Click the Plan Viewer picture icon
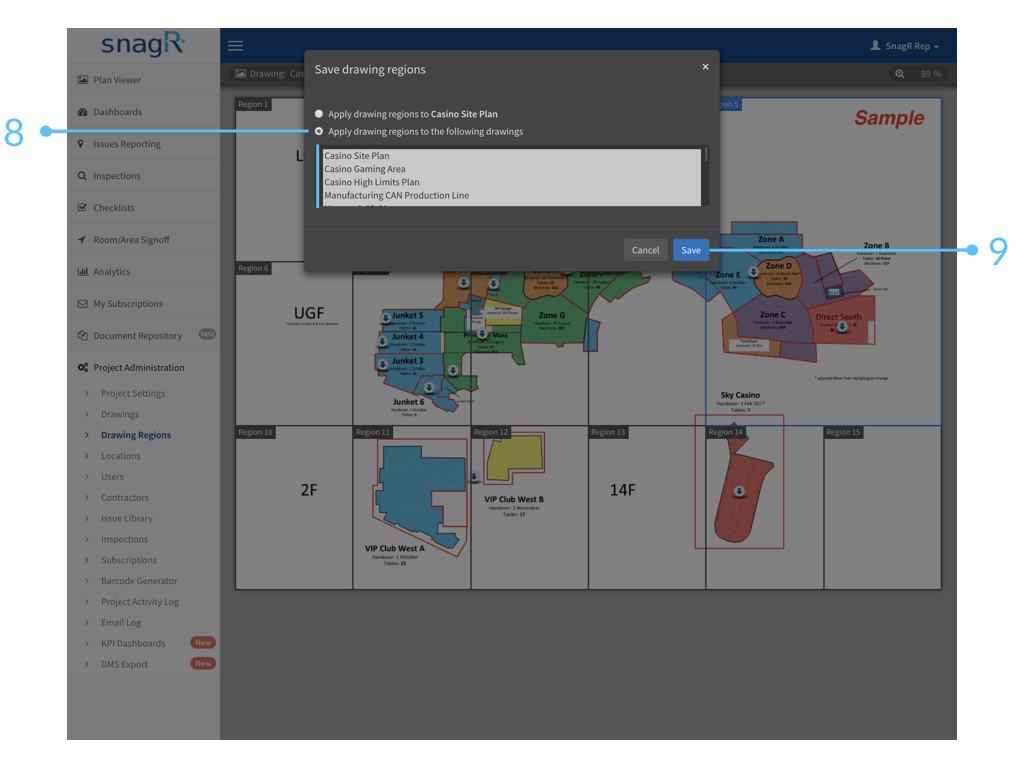1024x768 pixels. (83, 80)
